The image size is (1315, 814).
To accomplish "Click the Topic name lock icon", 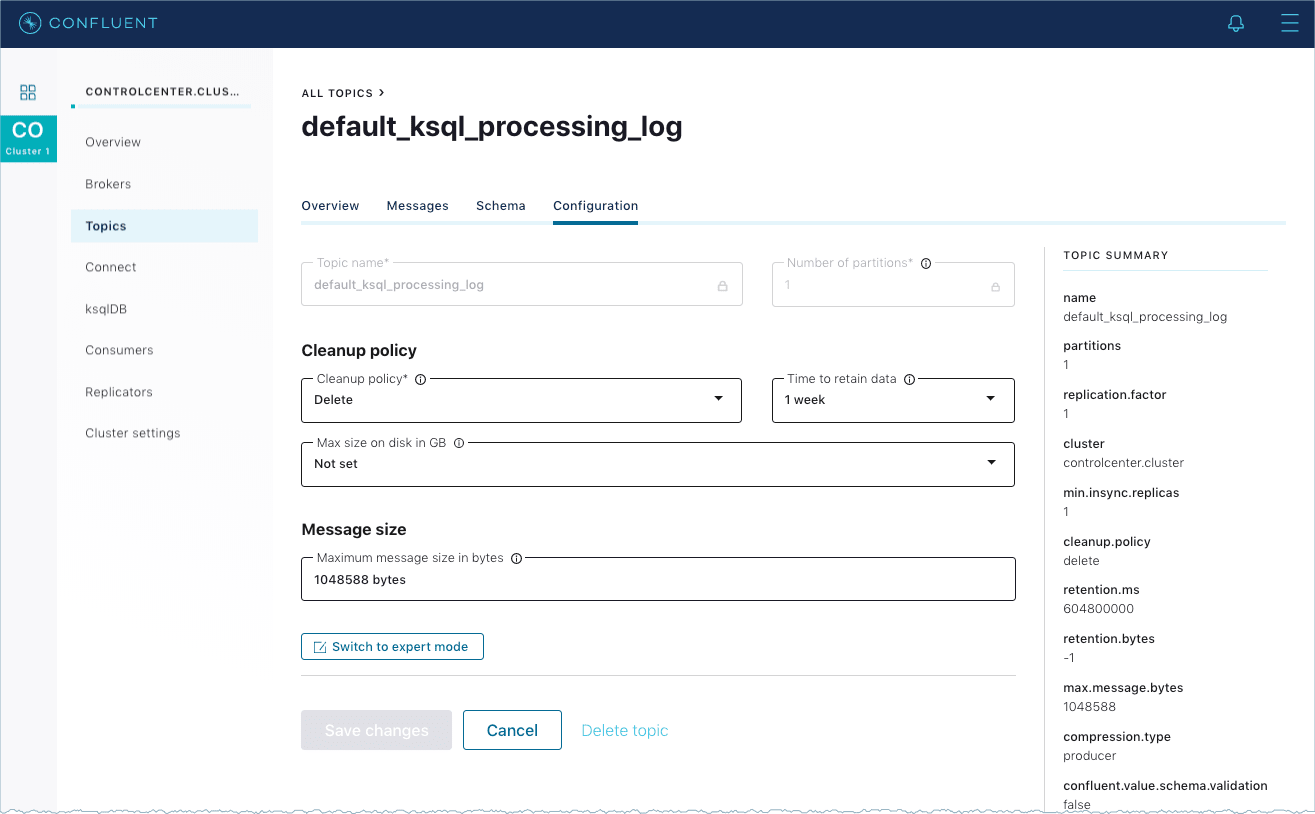I will coord(722,286).
